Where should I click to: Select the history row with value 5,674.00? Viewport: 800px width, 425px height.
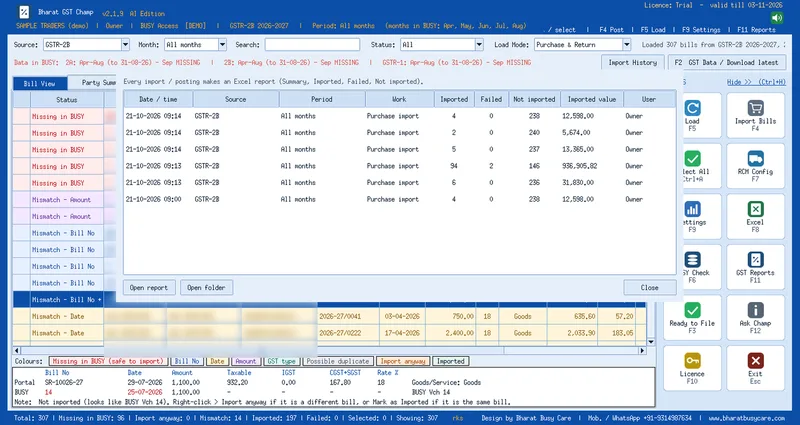pos(399,133)
